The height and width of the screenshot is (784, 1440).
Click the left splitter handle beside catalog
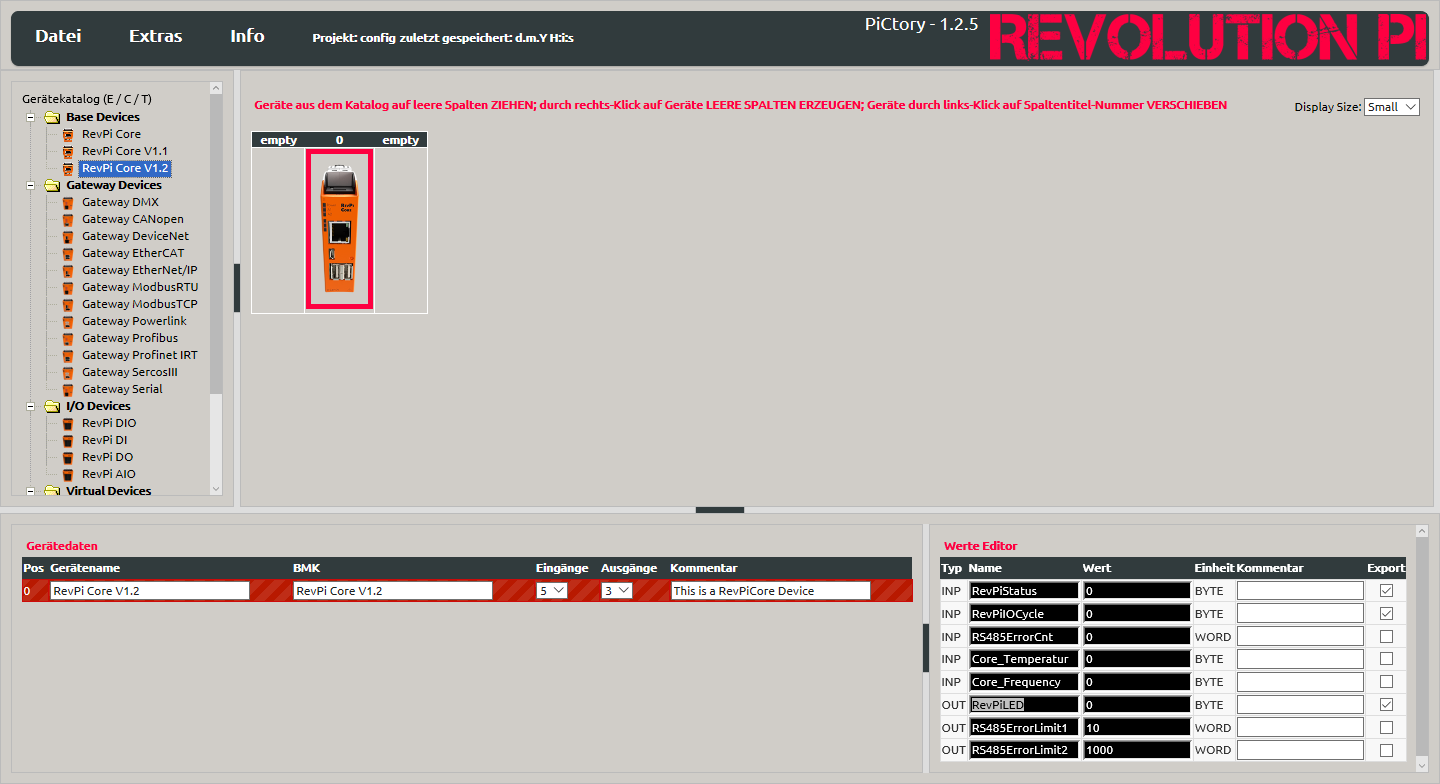click(x=237, y=288)
